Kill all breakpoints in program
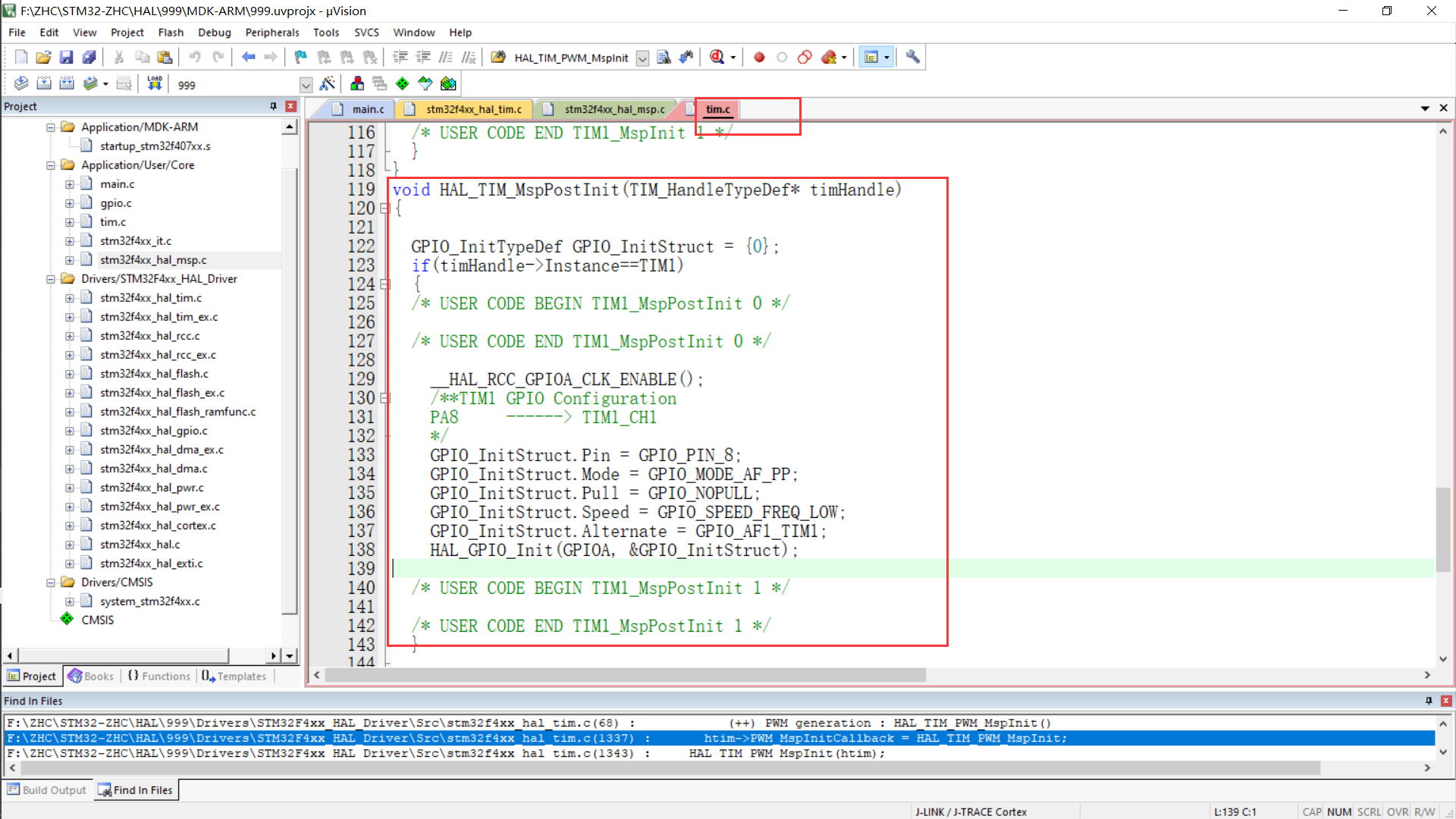The height and width of the screenshot is (819, 1456). pyautogui.click(x=829, y=57)
